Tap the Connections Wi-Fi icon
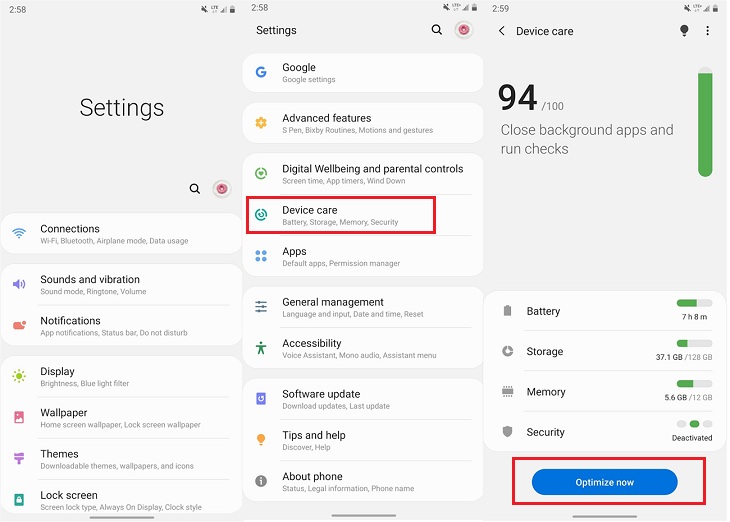This screenshot has width=730, height=522. 19,233
